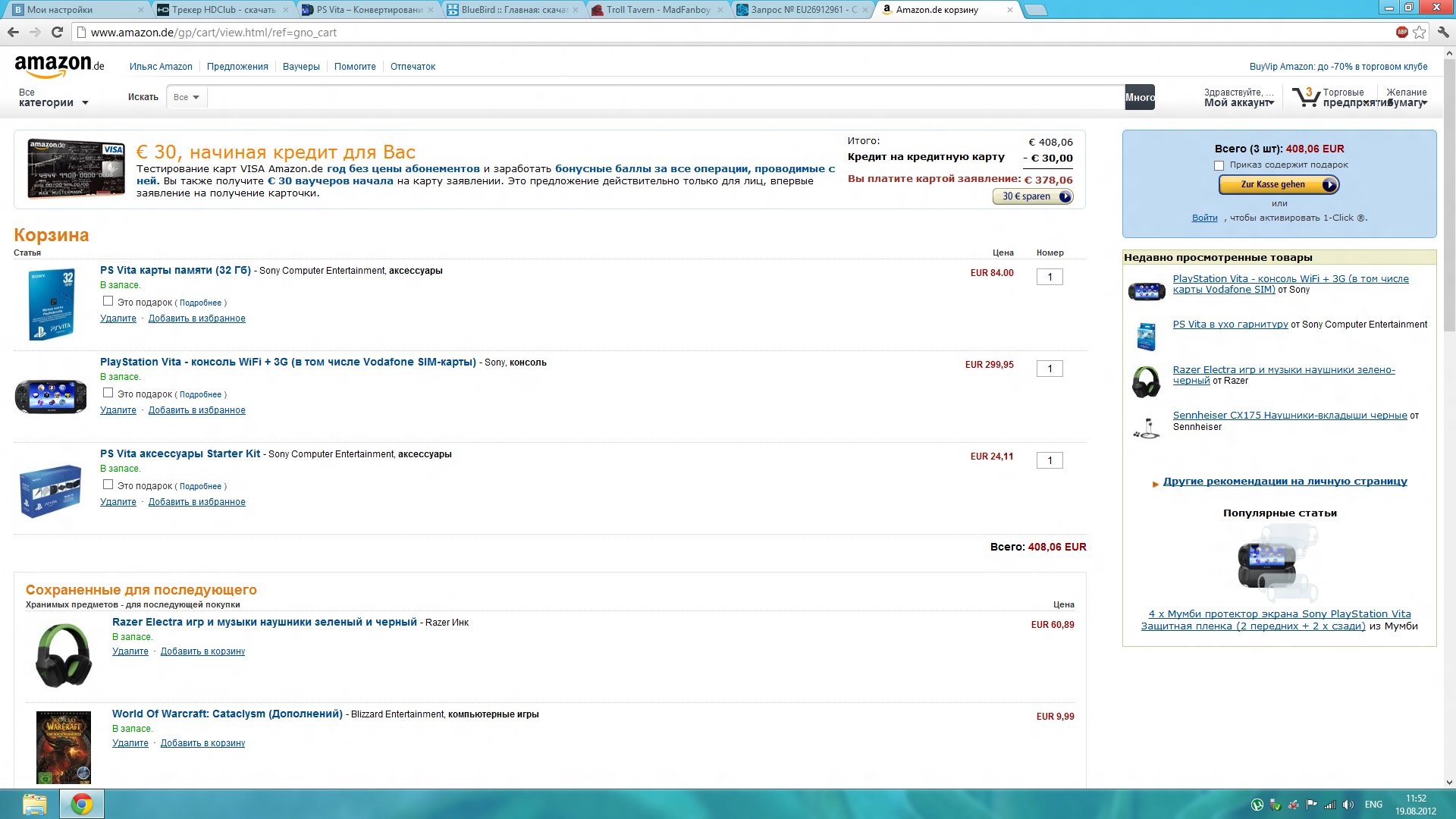Click the quantity field for Starter Kit
1456x819 pixels.
point(1050,460)
